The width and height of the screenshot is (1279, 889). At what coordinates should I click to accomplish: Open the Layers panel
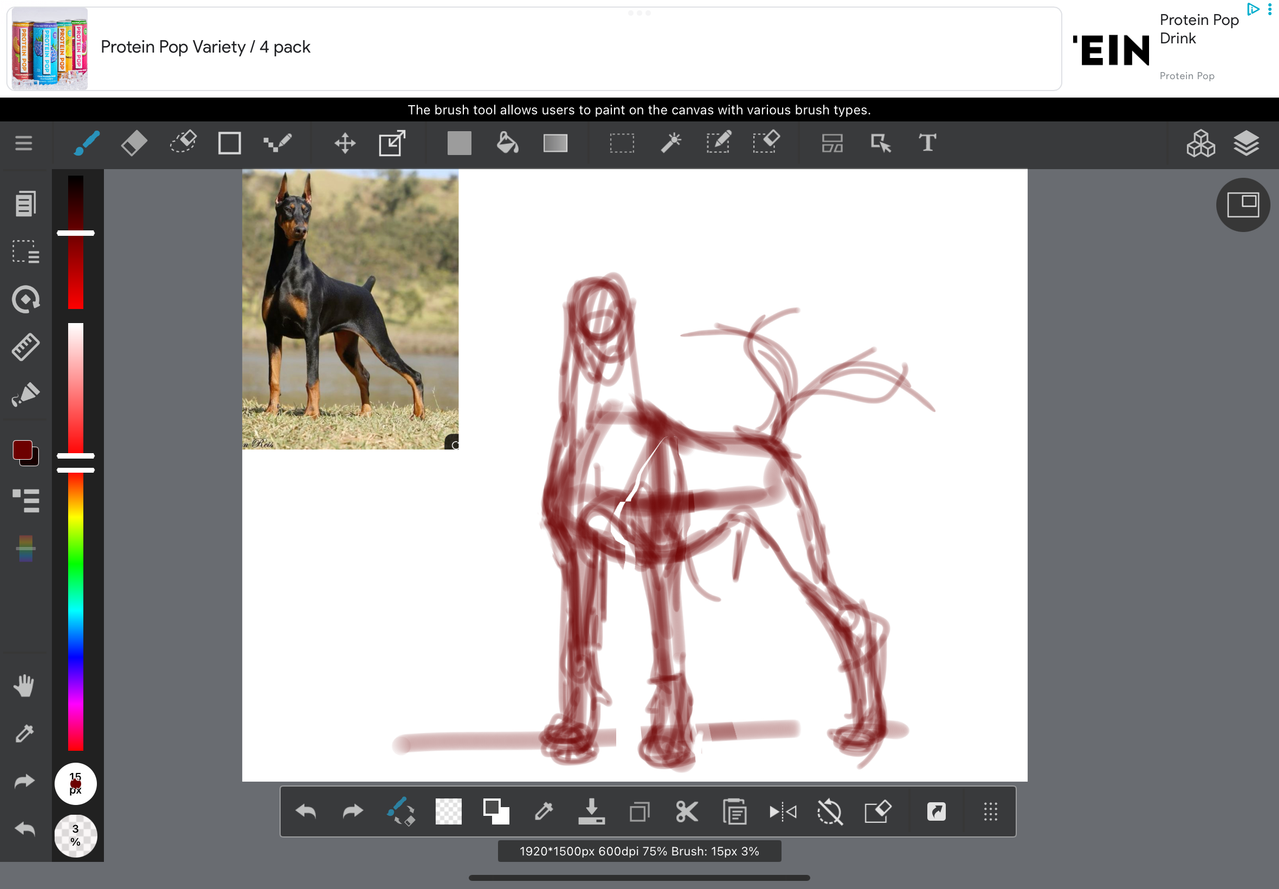tap(1246, 144)
